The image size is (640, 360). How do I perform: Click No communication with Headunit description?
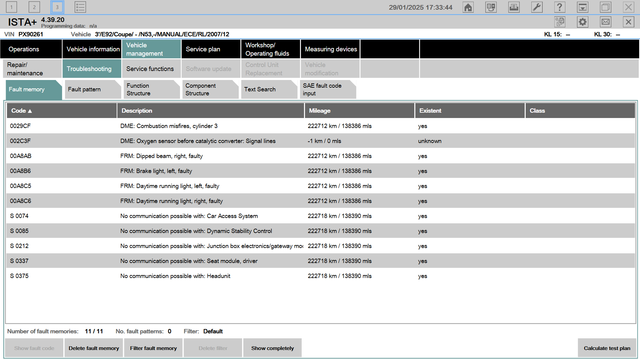(175, 276)
